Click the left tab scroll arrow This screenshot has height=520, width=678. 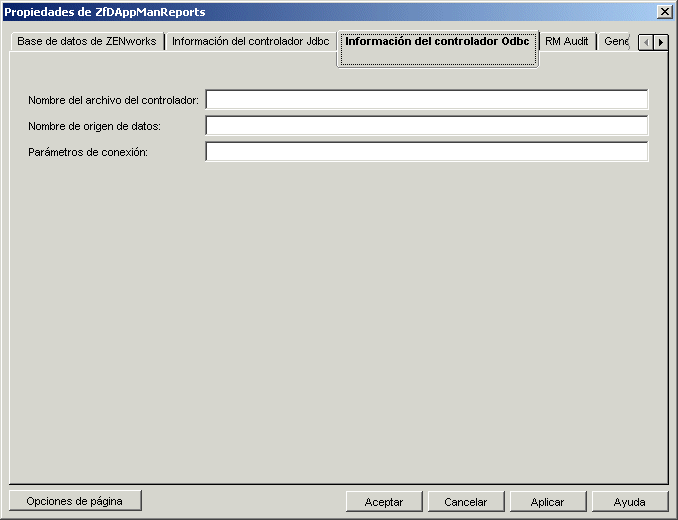(646, 42)
